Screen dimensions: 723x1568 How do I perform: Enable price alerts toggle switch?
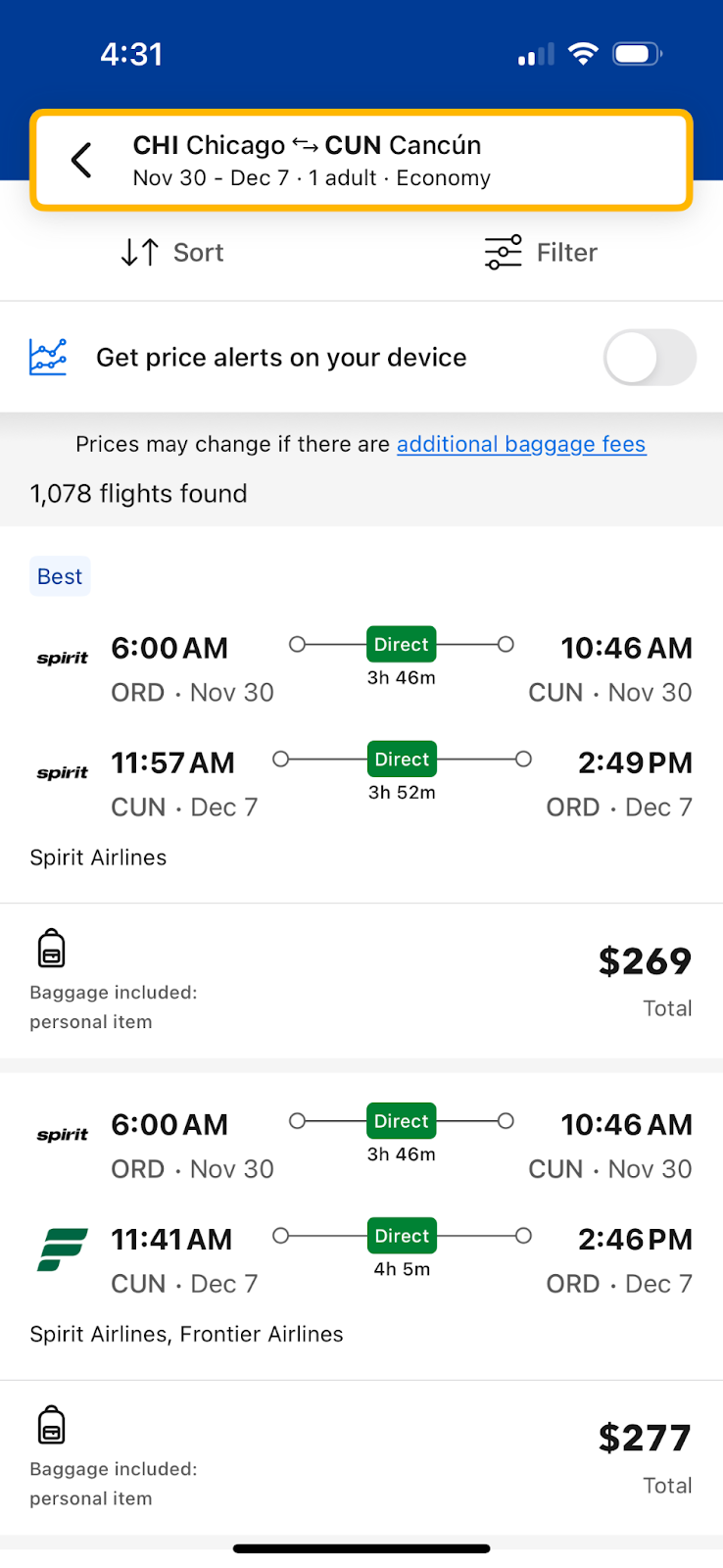(x=649, y=358)
